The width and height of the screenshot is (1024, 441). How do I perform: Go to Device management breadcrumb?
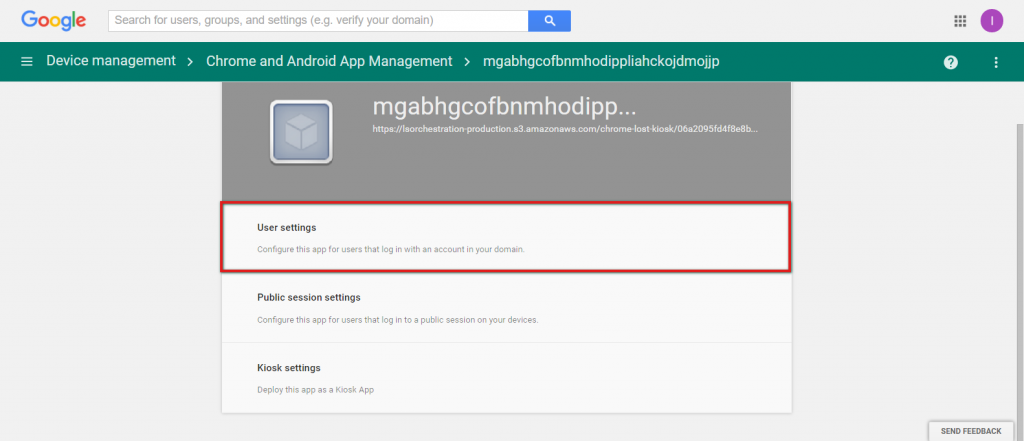[x=111, y=61]
